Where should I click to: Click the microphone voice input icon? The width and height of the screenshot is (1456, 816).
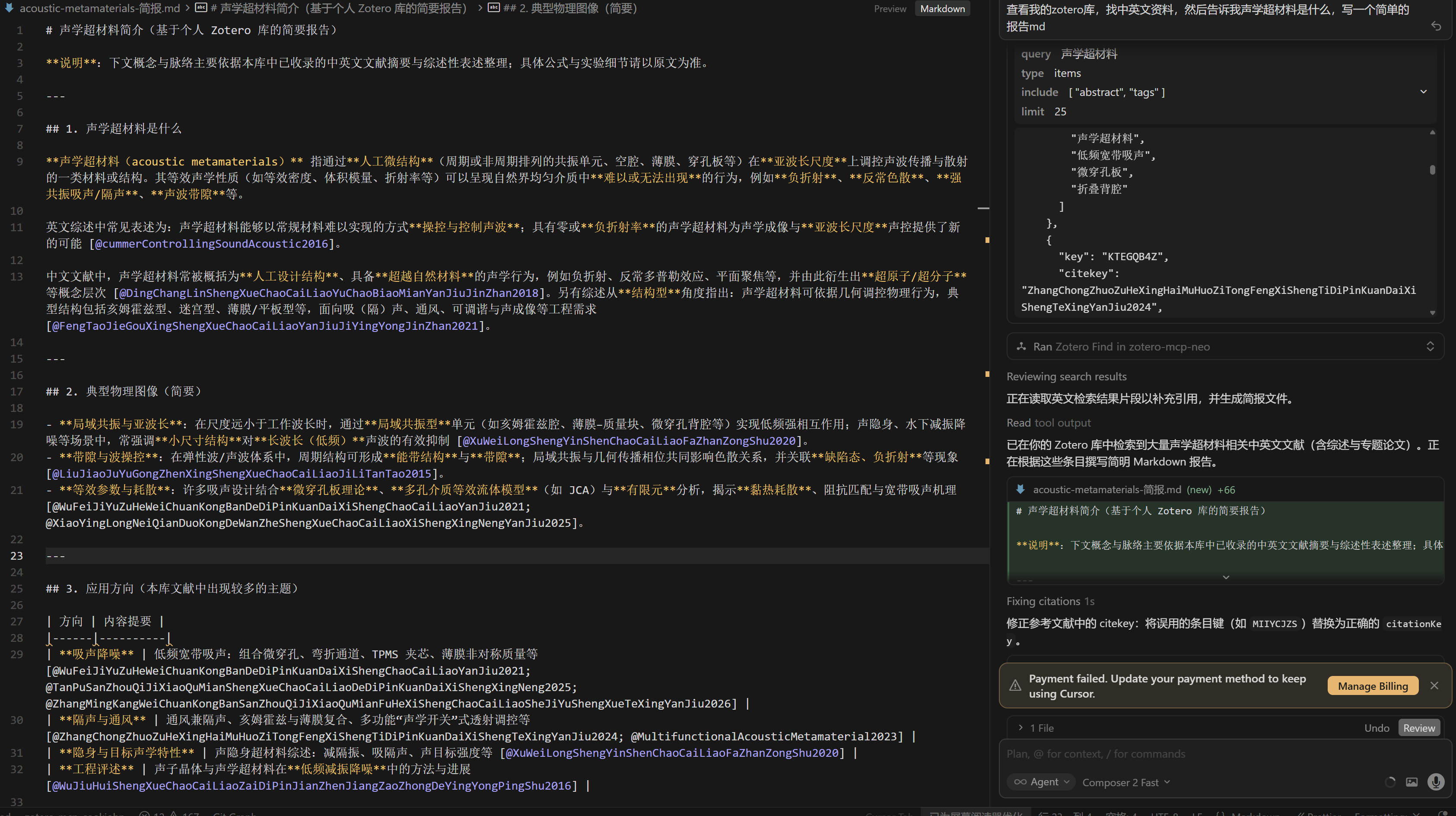(x=1435, y=782)
